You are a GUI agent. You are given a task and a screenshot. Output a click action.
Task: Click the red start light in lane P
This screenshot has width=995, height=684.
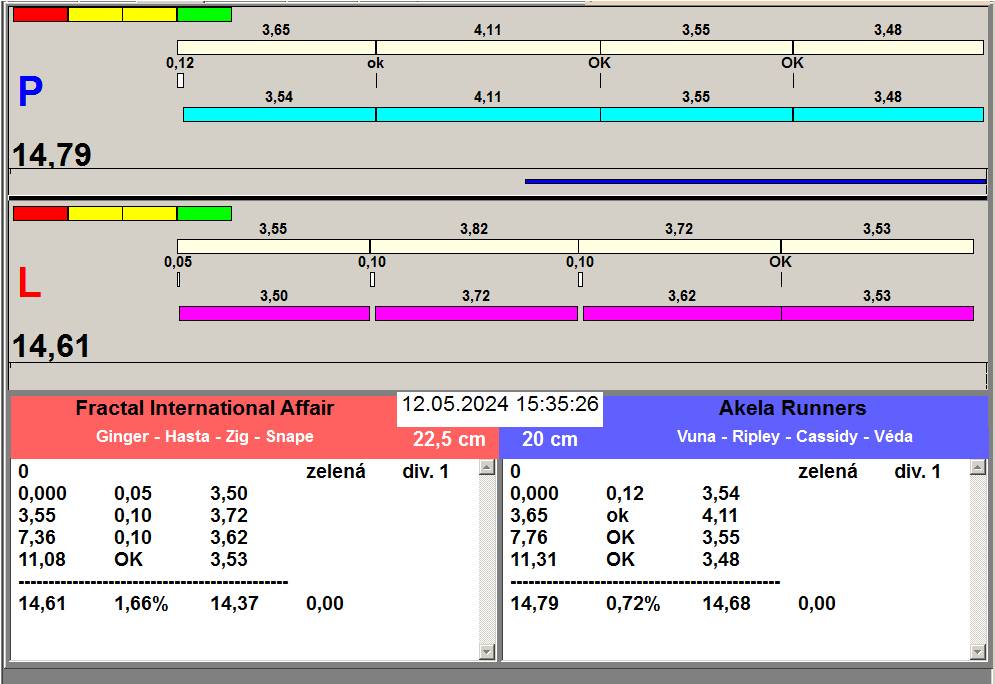click(x=41, y=15)
